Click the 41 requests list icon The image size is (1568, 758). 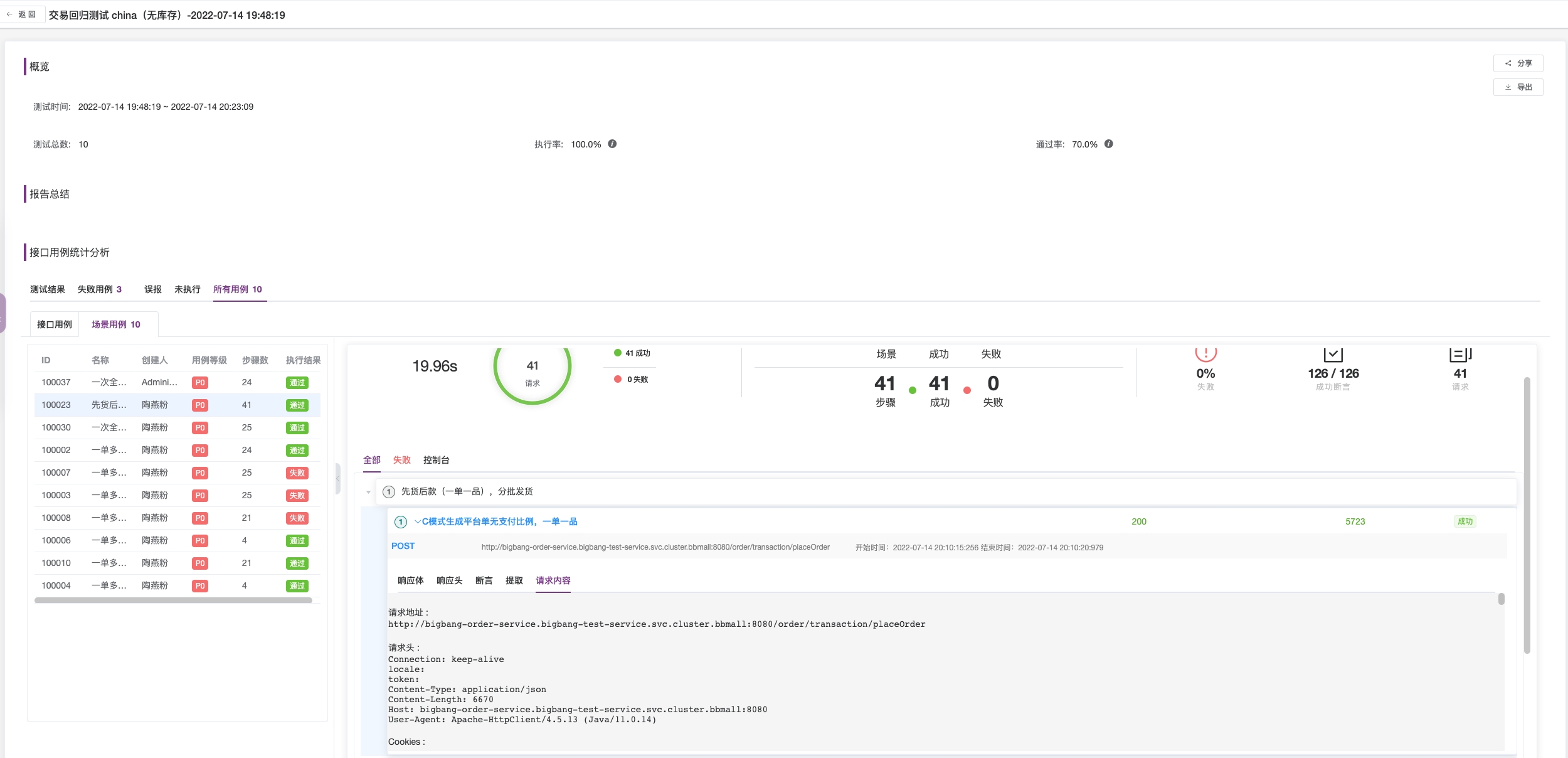pyautogui.click(x=1459, y=355)
